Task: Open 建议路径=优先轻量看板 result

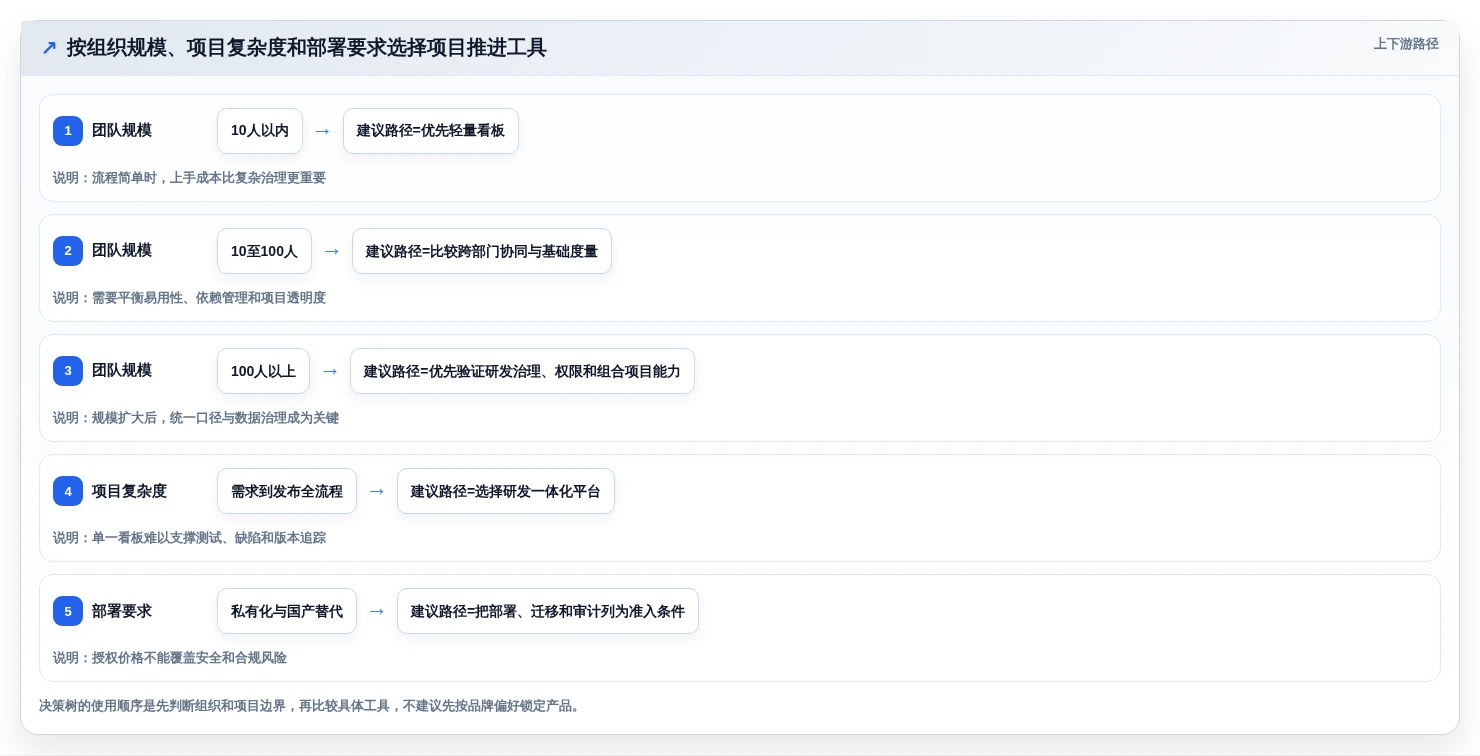Action: pos(431,131)
